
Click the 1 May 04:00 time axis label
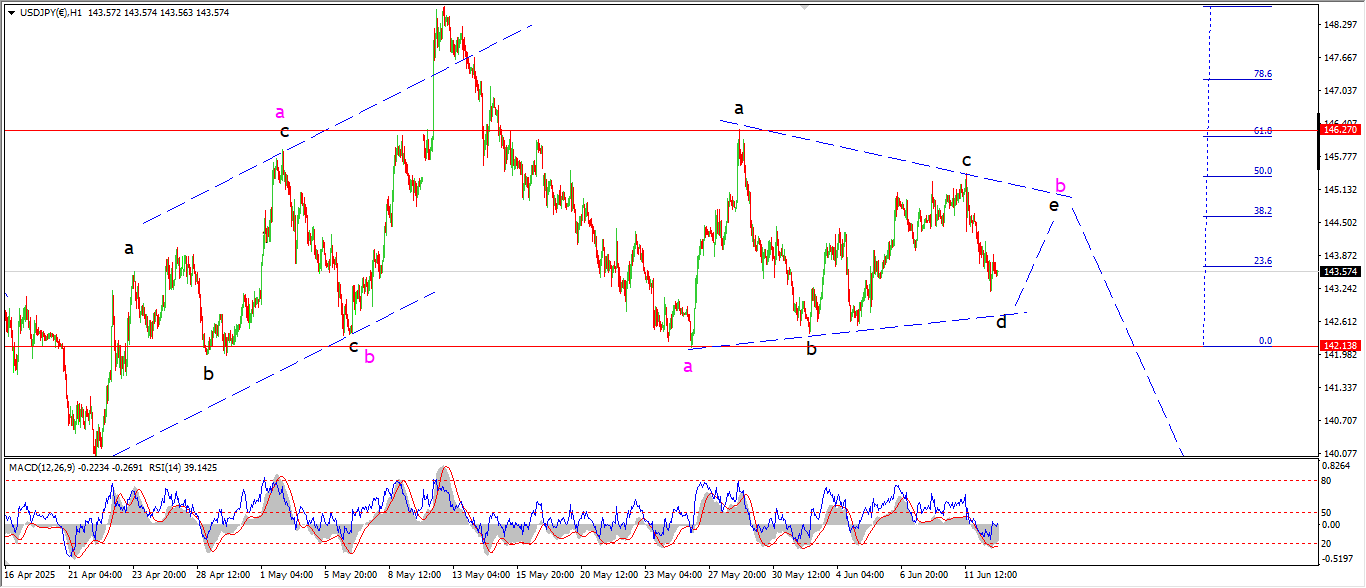tap(289, 575)
